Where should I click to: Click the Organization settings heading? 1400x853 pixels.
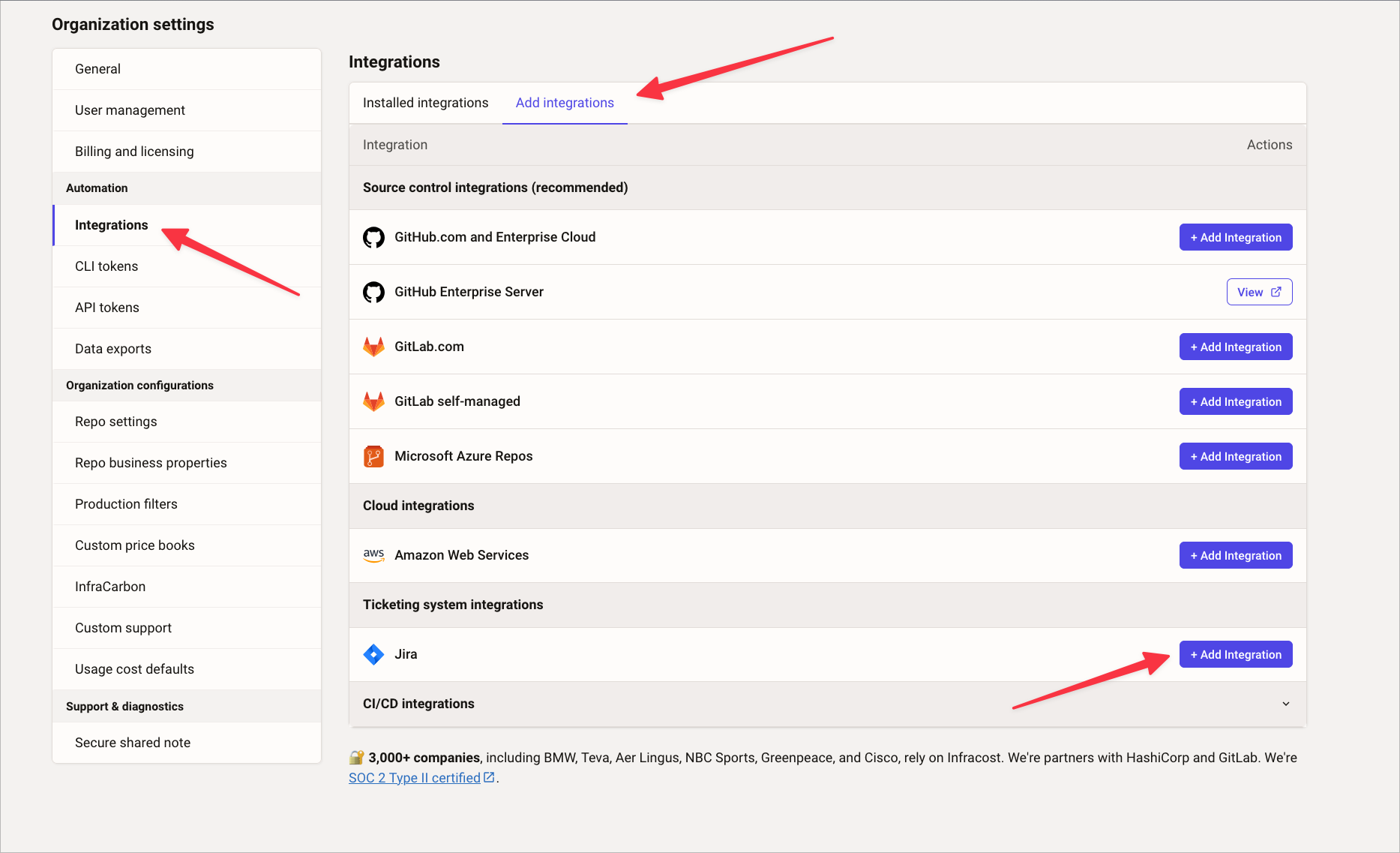133,25
